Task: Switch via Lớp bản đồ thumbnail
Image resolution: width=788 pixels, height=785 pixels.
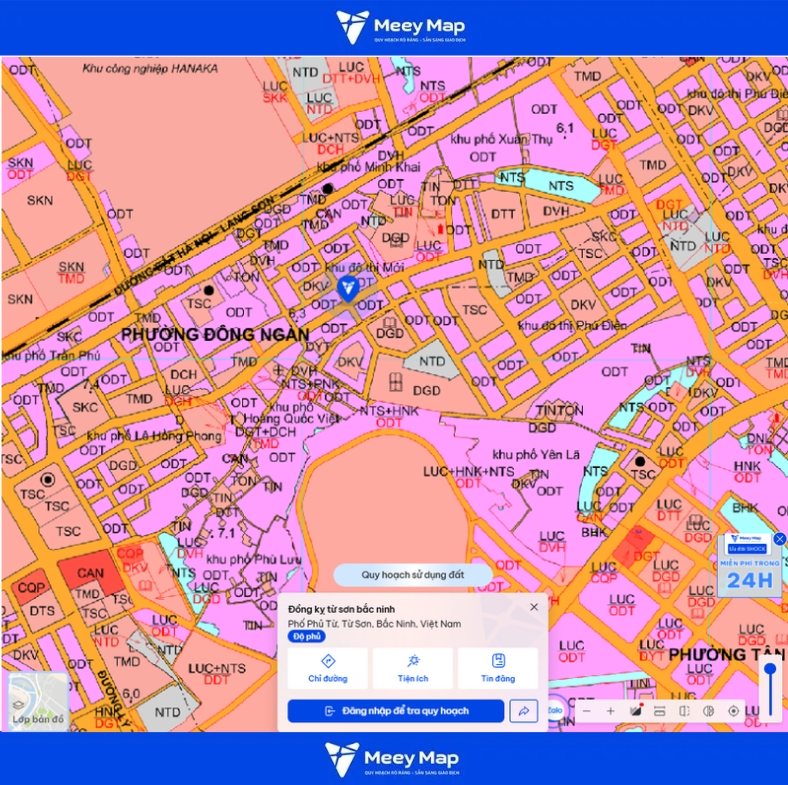Action: 38,702
